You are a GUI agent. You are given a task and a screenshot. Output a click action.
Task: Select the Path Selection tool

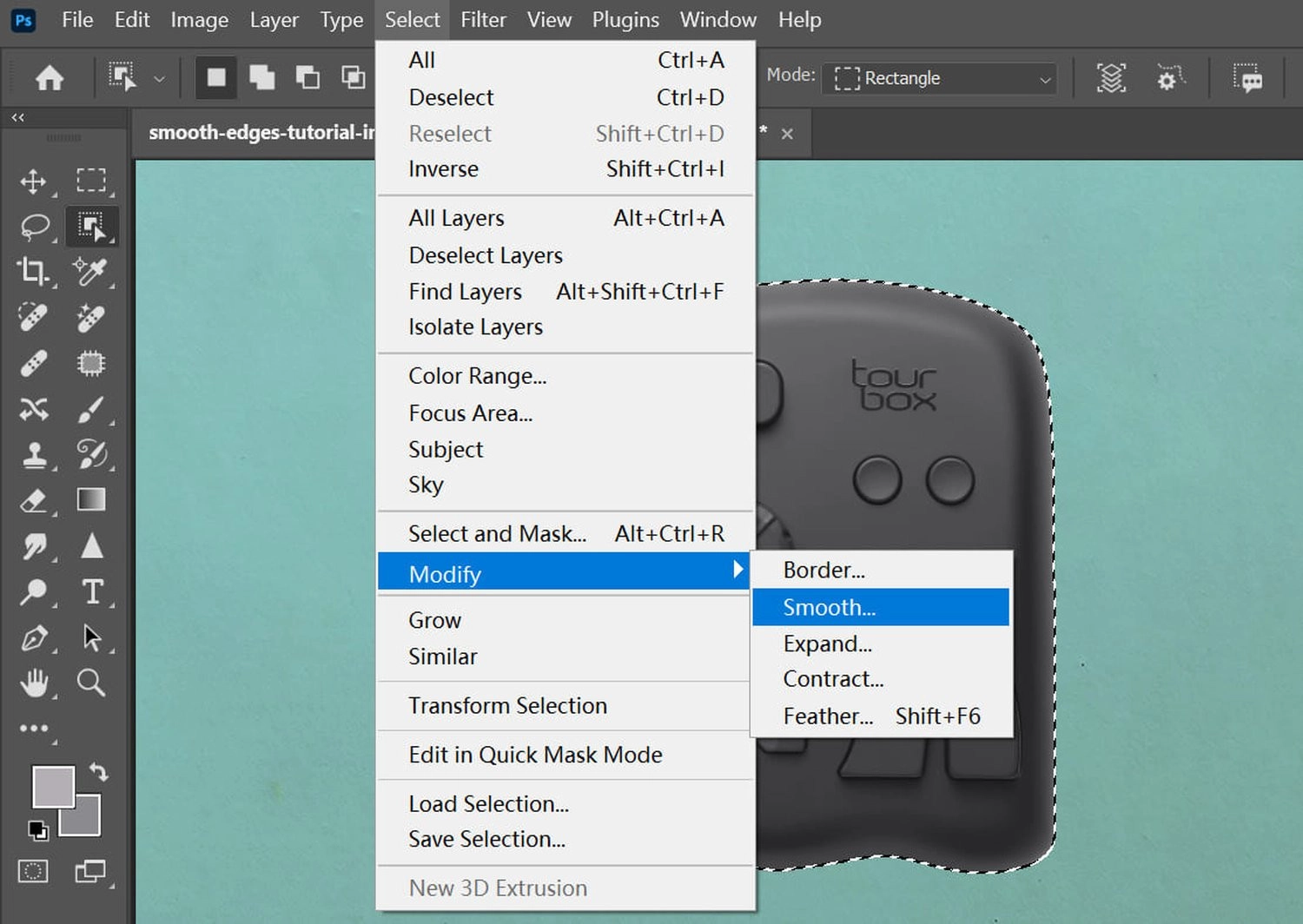91,637
